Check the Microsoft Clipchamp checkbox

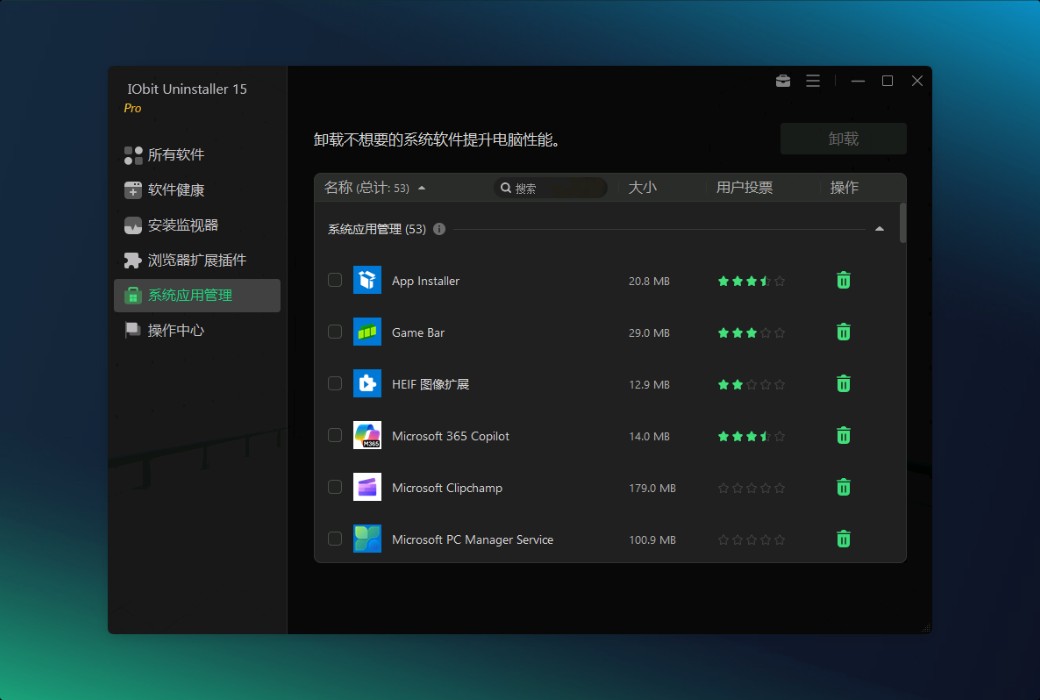click(335, 487)
